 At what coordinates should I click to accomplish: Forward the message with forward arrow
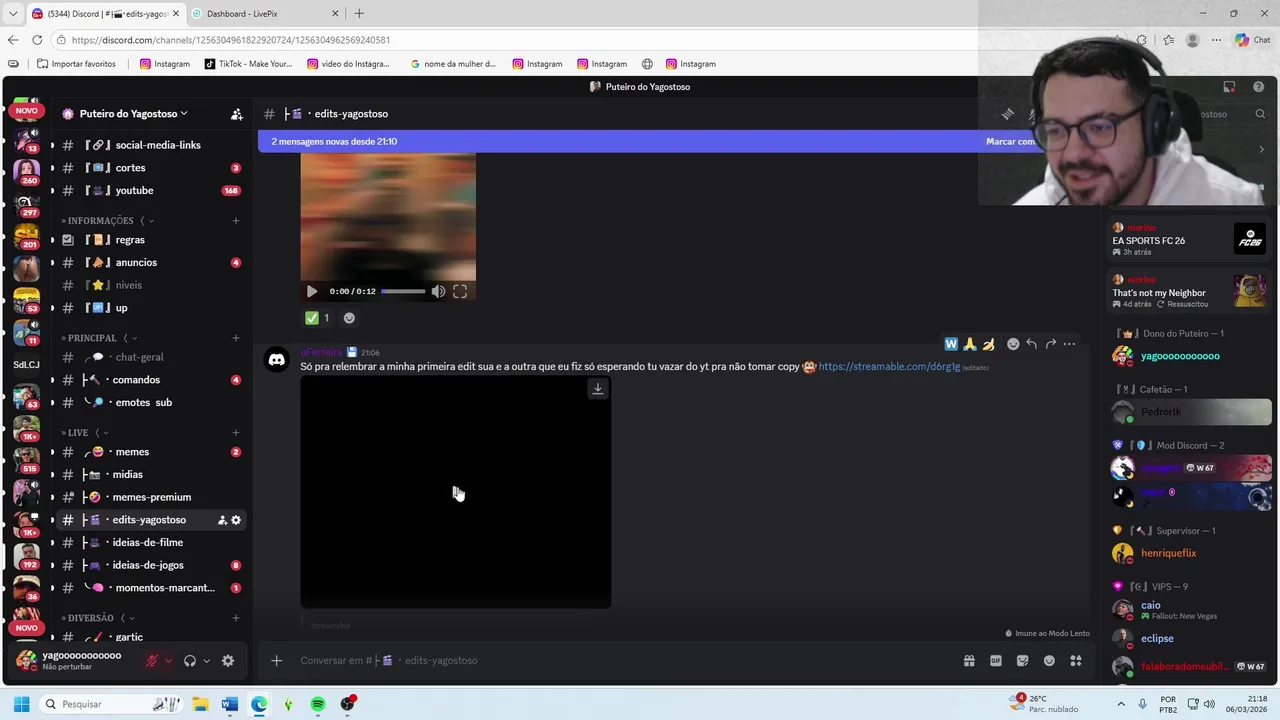click(x=1051, y=344)
